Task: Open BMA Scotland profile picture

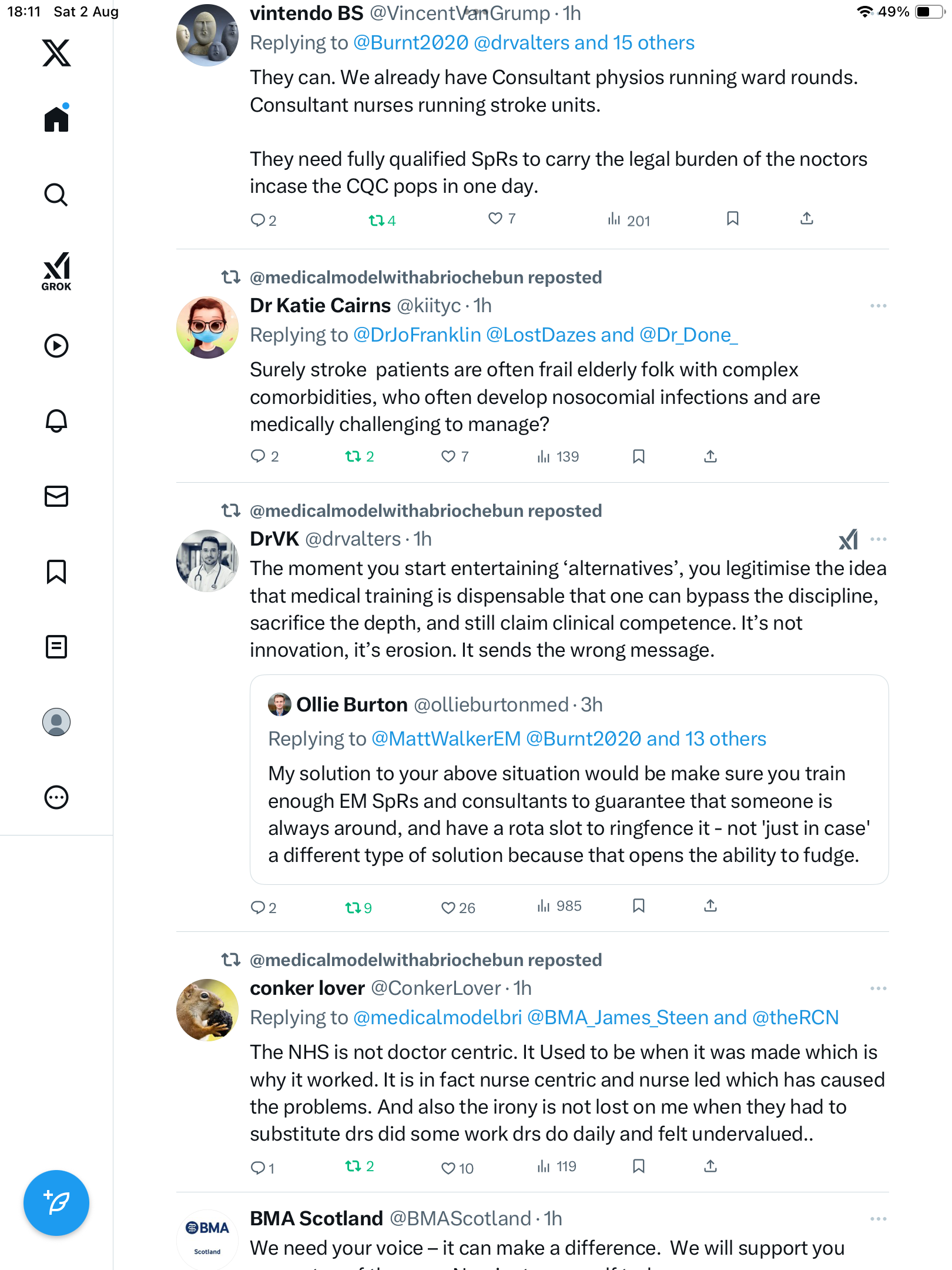Action: click(x=207, y=1238)
